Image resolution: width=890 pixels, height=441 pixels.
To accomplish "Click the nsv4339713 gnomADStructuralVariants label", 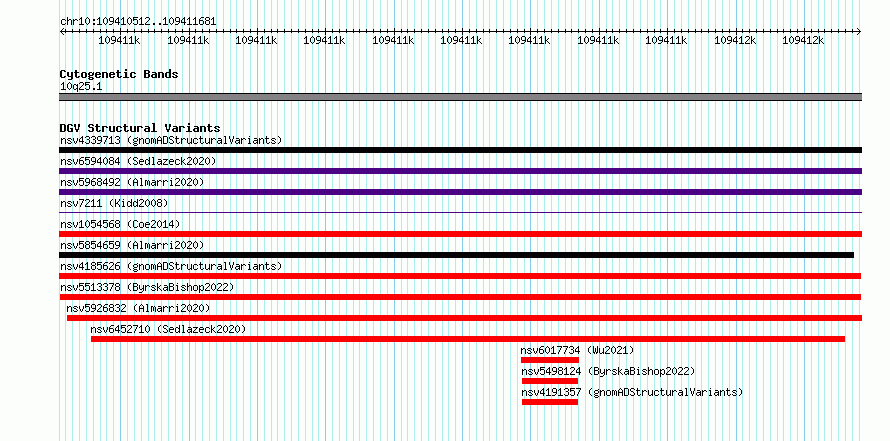I will [x=171, y=140].
